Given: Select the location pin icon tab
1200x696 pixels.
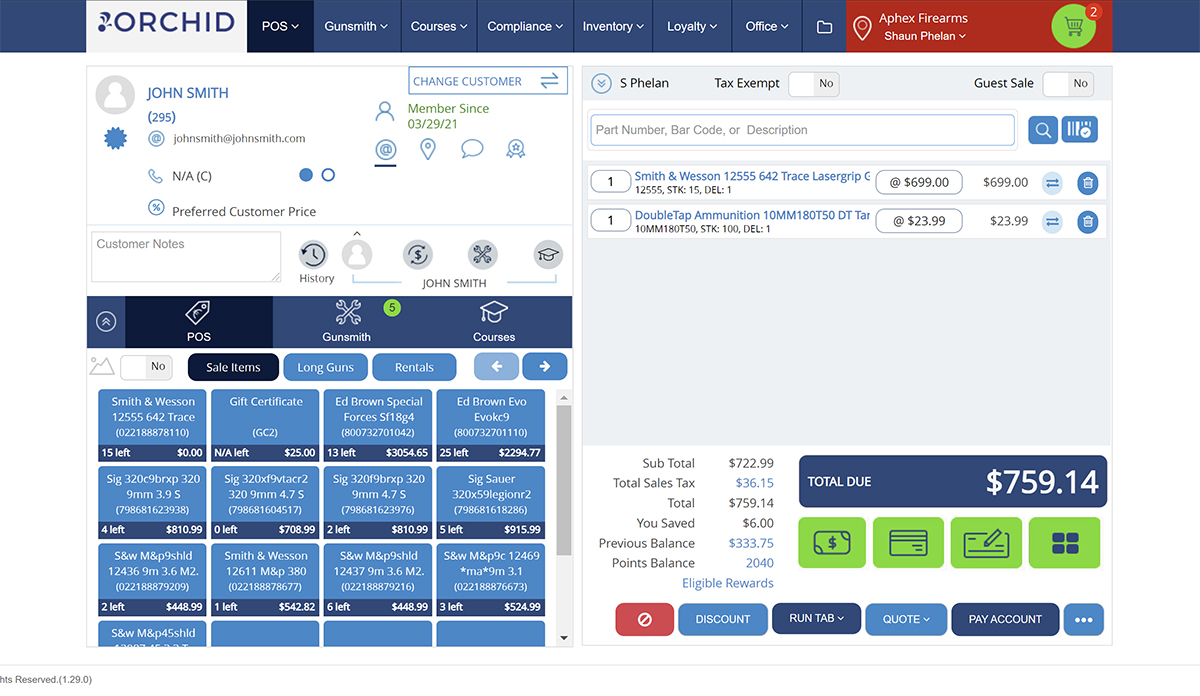Looking at the screenshot, I should coord(428,150).
